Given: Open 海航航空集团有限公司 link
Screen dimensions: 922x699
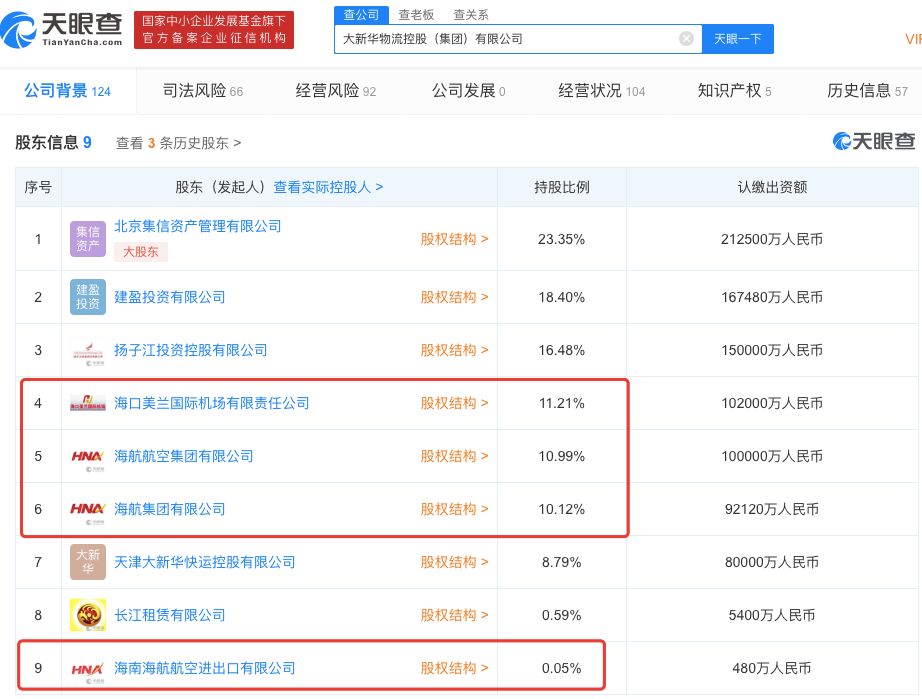Looking at the screenshot, I should click(x=183, y=456).
